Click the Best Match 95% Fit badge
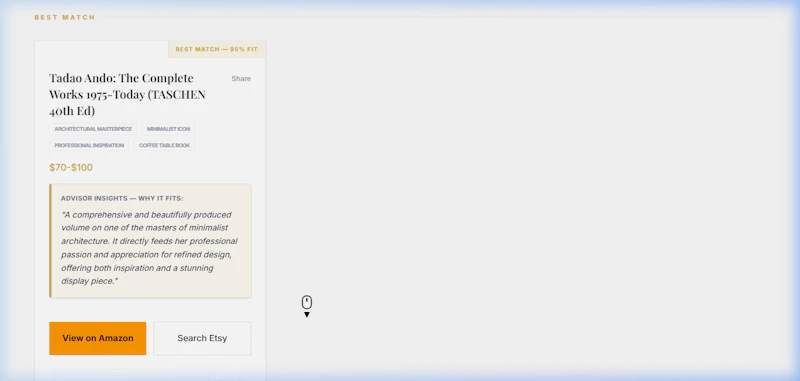The width and height of the screenshot is (800, 381). [217, 49]
